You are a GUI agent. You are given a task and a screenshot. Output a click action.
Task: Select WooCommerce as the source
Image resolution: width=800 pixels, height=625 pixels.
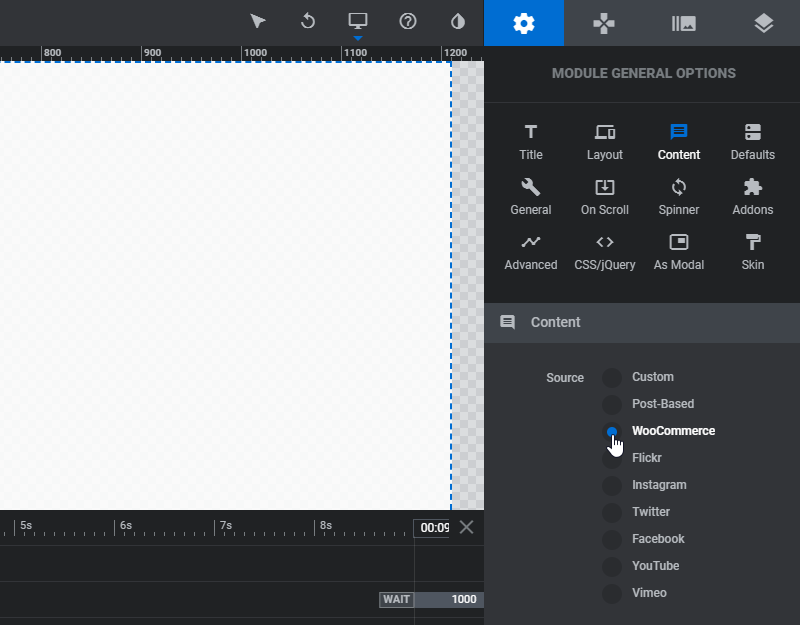[612, 432]
